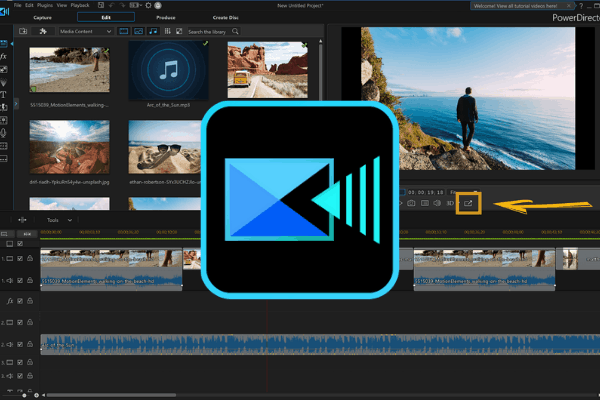The height and width of the screenshot is (400, 600).
Task: Toggle audio track 1 enable checkbox
Action: pyautogui.click(x=20, y=281)
